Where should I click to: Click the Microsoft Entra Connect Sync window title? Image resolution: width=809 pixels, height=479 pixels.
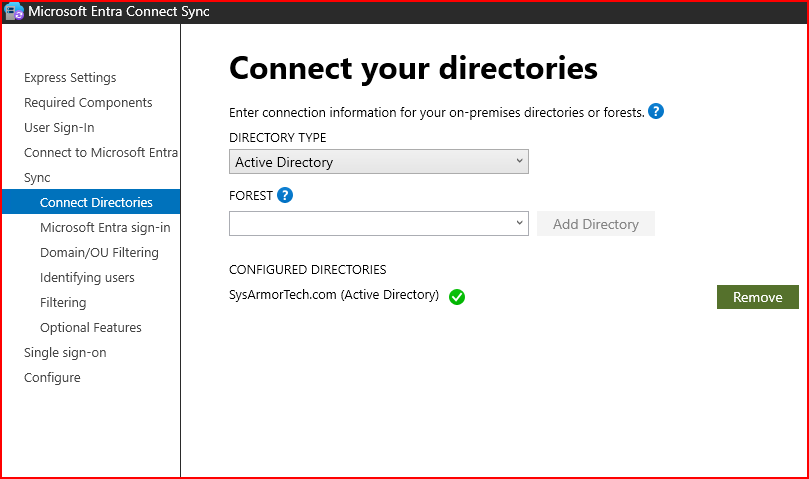coord(119,11)
